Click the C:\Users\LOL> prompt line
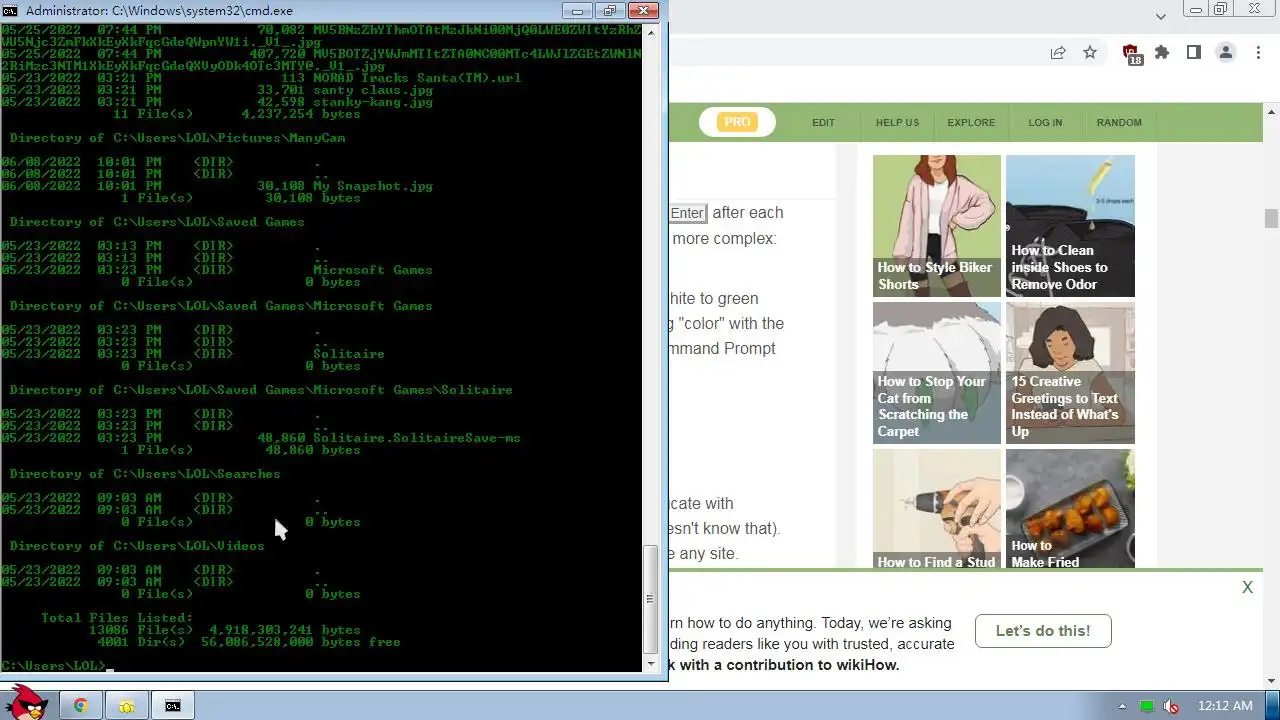The image size is (1280, 720). tap(53, 666)
